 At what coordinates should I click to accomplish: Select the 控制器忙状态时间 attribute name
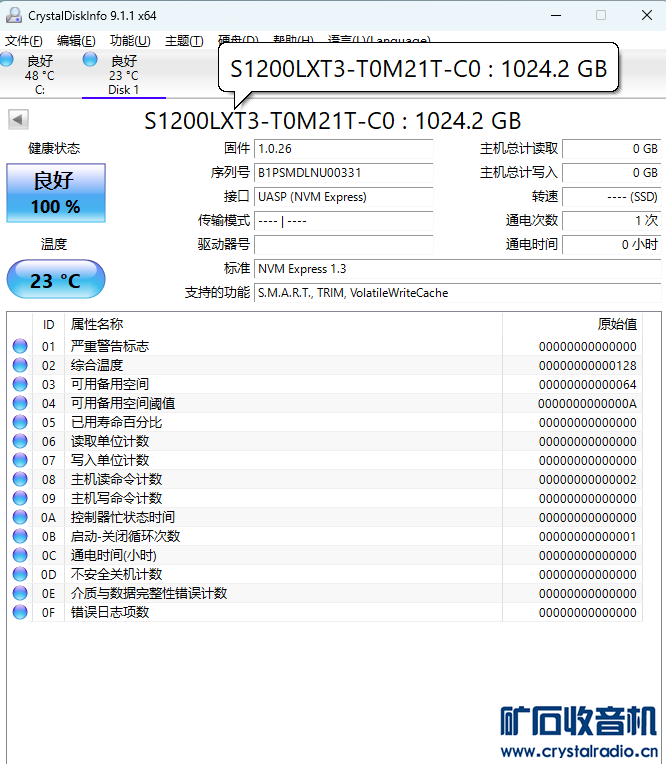click(123, 517)
